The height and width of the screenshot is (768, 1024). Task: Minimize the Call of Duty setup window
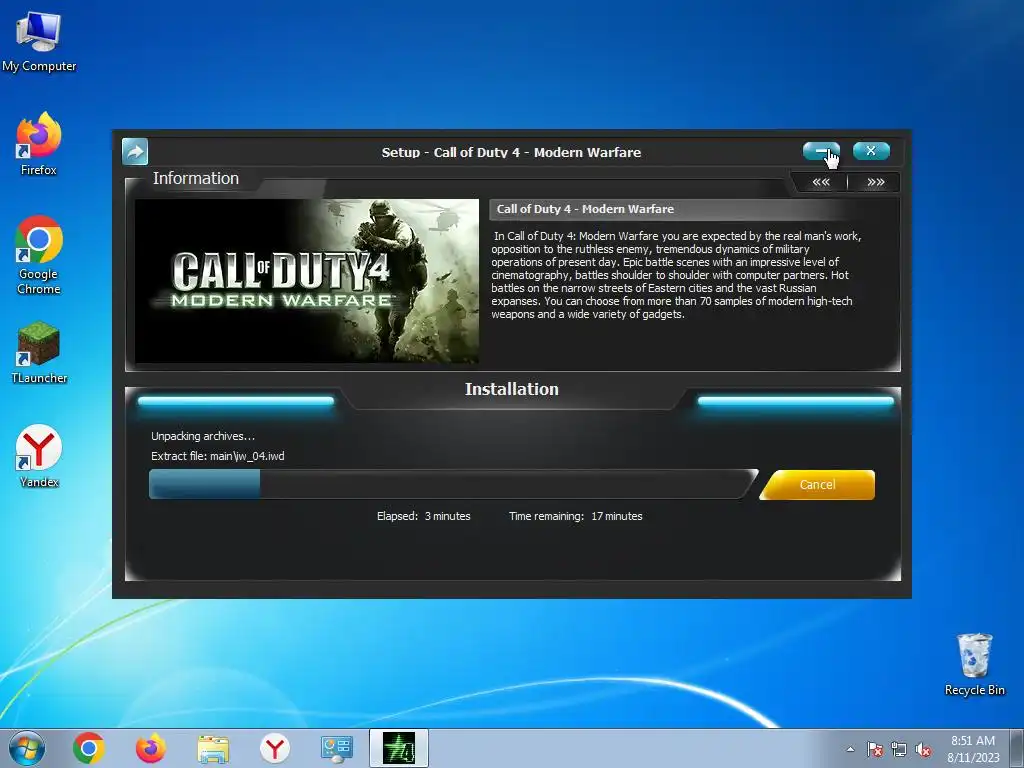click(821, 151)
